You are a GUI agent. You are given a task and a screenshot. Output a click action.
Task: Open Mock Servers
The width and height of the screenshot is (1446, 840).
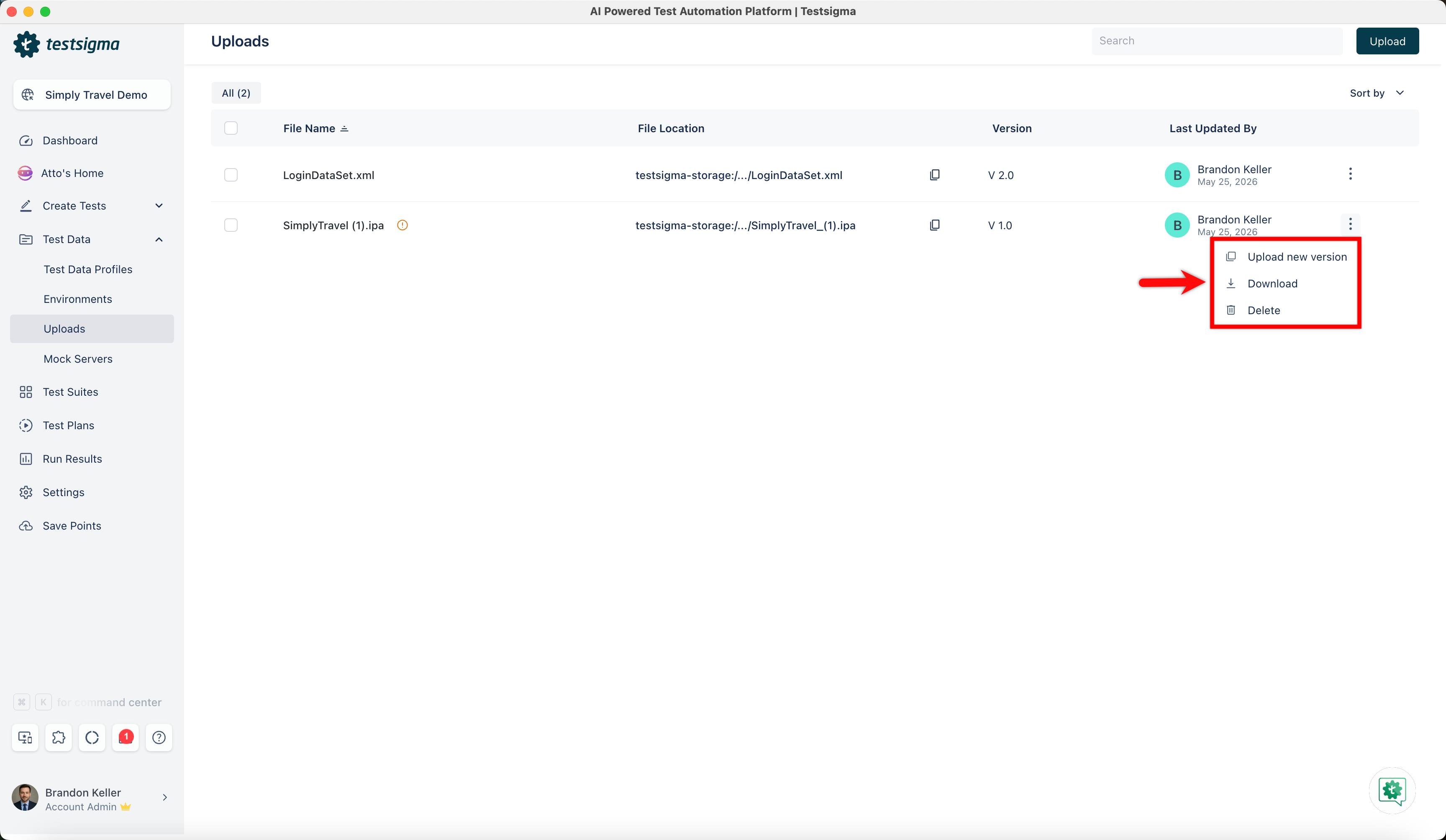tap(78, 359)
